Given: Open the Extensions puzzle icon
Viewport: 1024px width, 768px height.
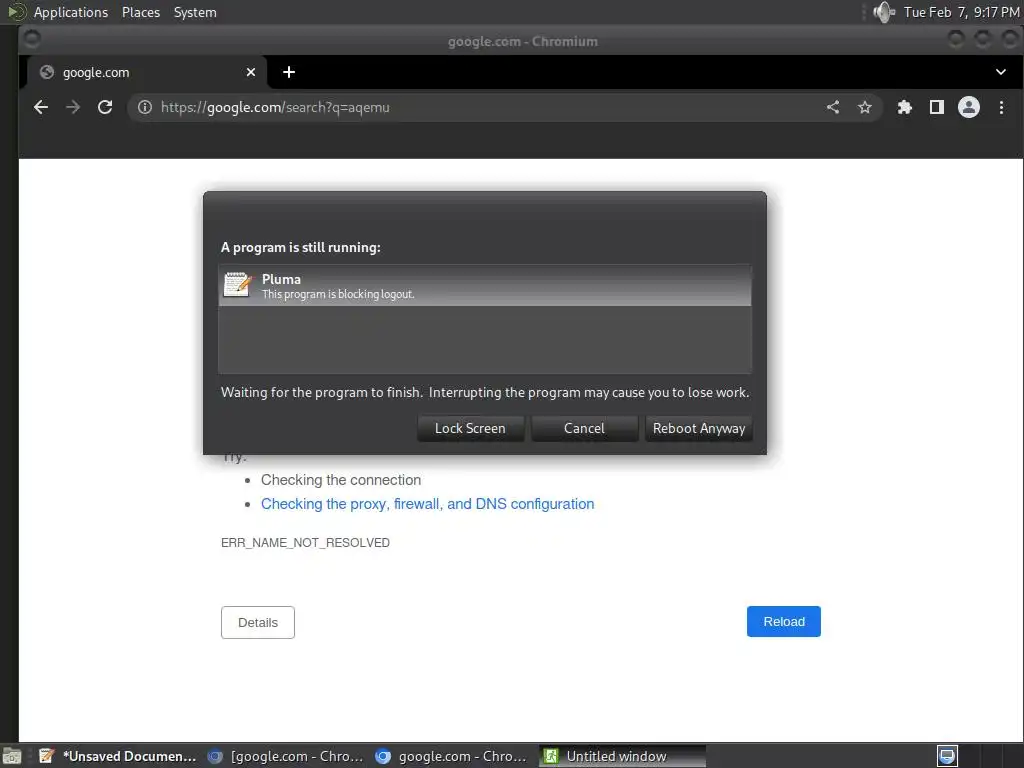Looking at the screenshot, I should [x=904, y=107].
